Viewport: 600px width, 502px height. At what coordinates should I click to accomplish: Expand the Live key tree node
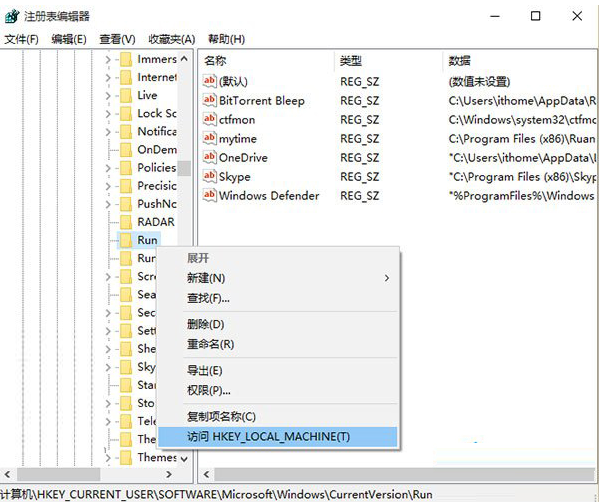pyautogui.click(x=108, y=95)
